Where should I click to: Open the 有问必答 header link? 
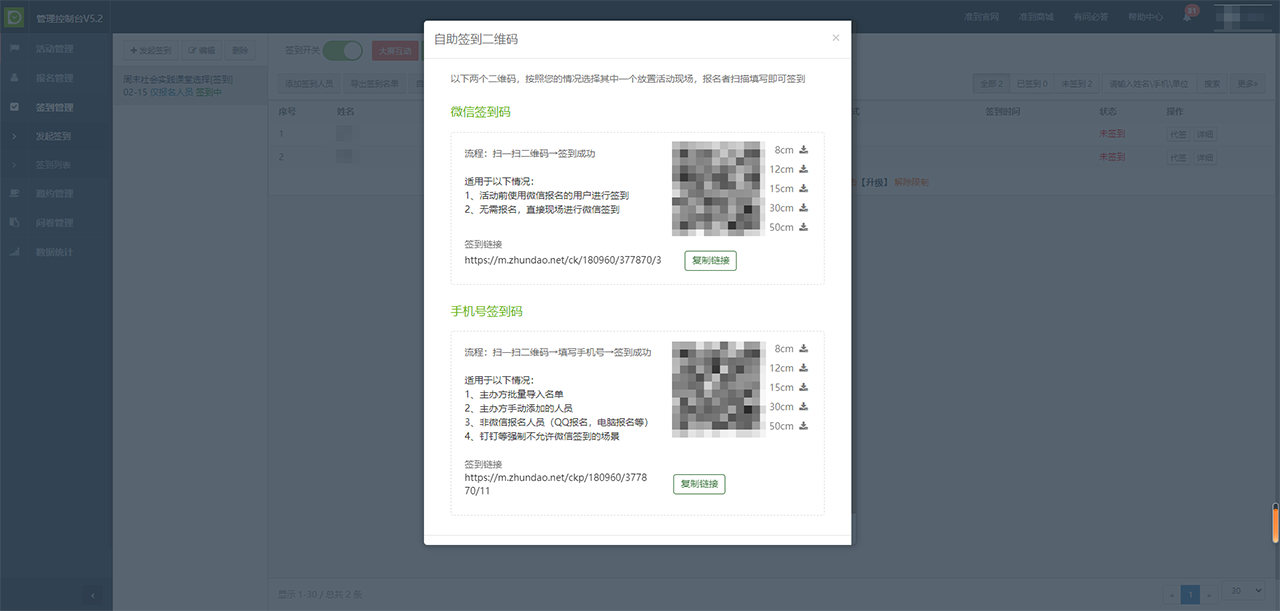click(x=1091, y=17)
